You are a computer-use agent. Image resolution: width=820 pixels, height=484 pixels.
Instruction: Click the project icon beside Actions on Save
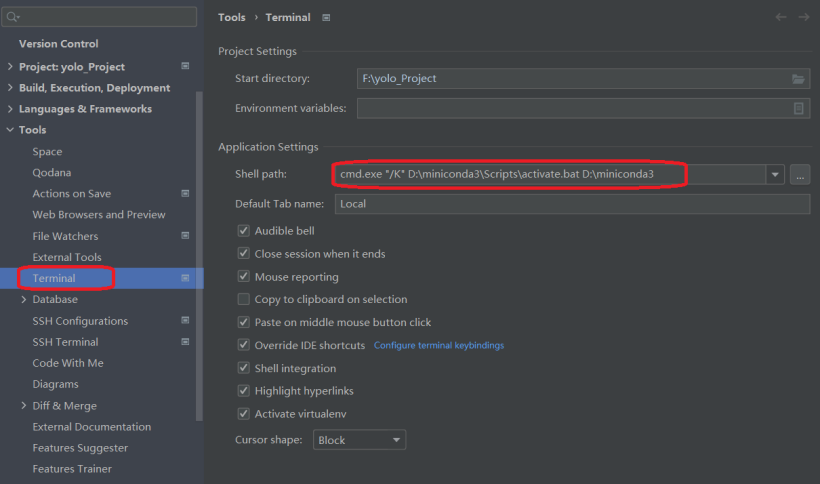click(x=185, y=193)
